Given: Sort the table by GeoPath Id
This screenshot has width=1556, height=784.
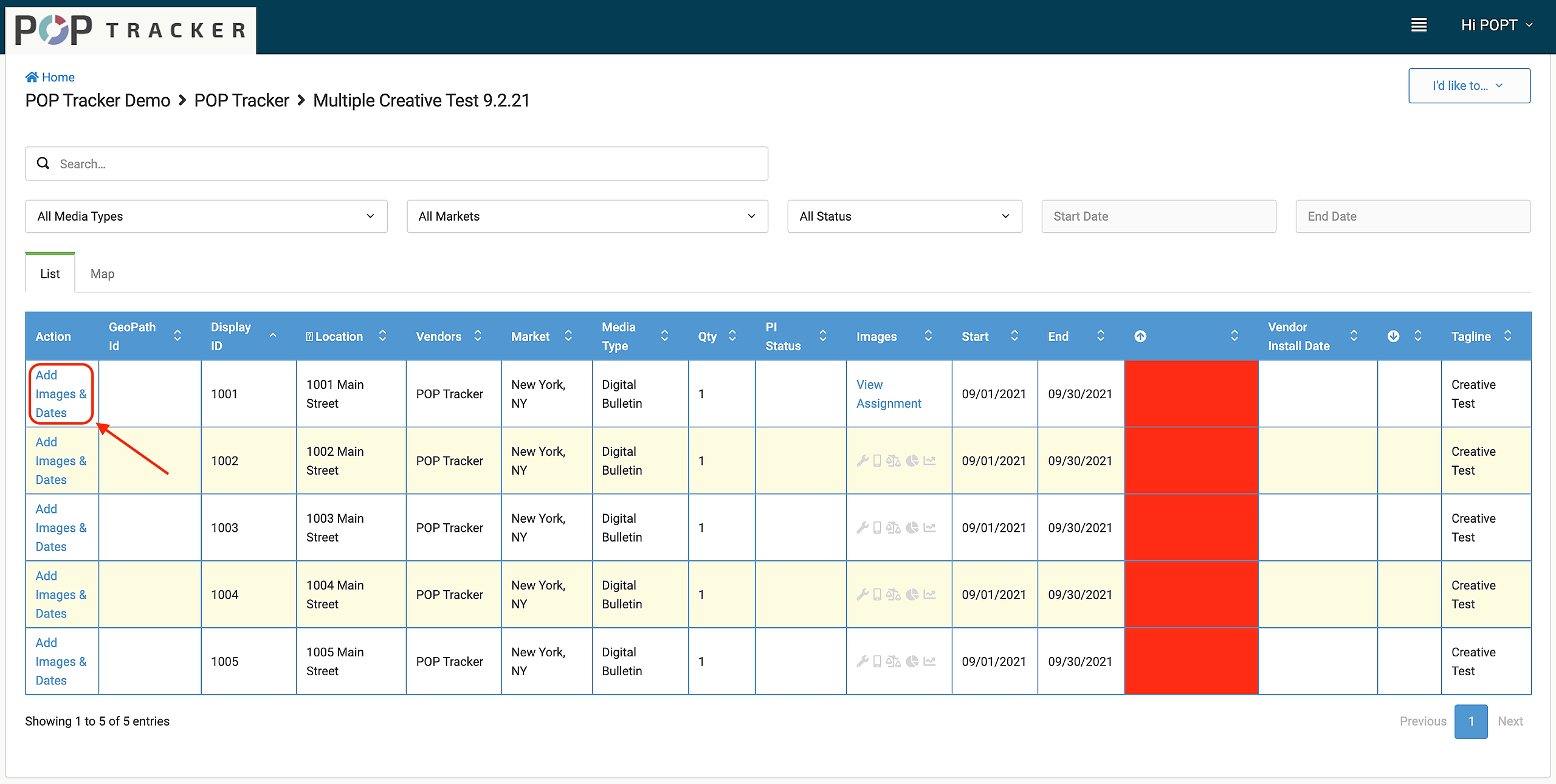Looking at the screenshot, I should pyautogui.click(x=150, y=336).
